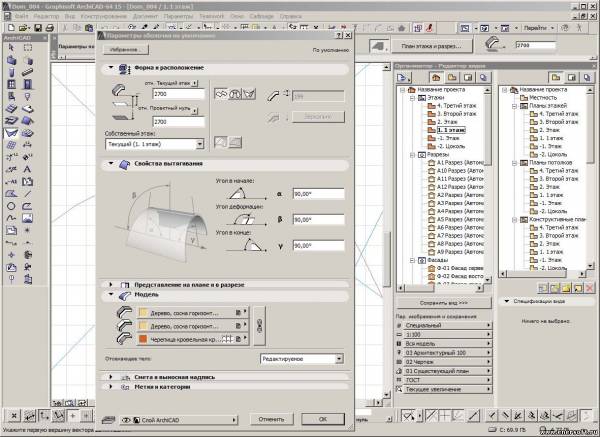Click the Save floppy disk toolbar icon
Screen dimensions: 600x437
pyautogui.click(x=38, y=28)
